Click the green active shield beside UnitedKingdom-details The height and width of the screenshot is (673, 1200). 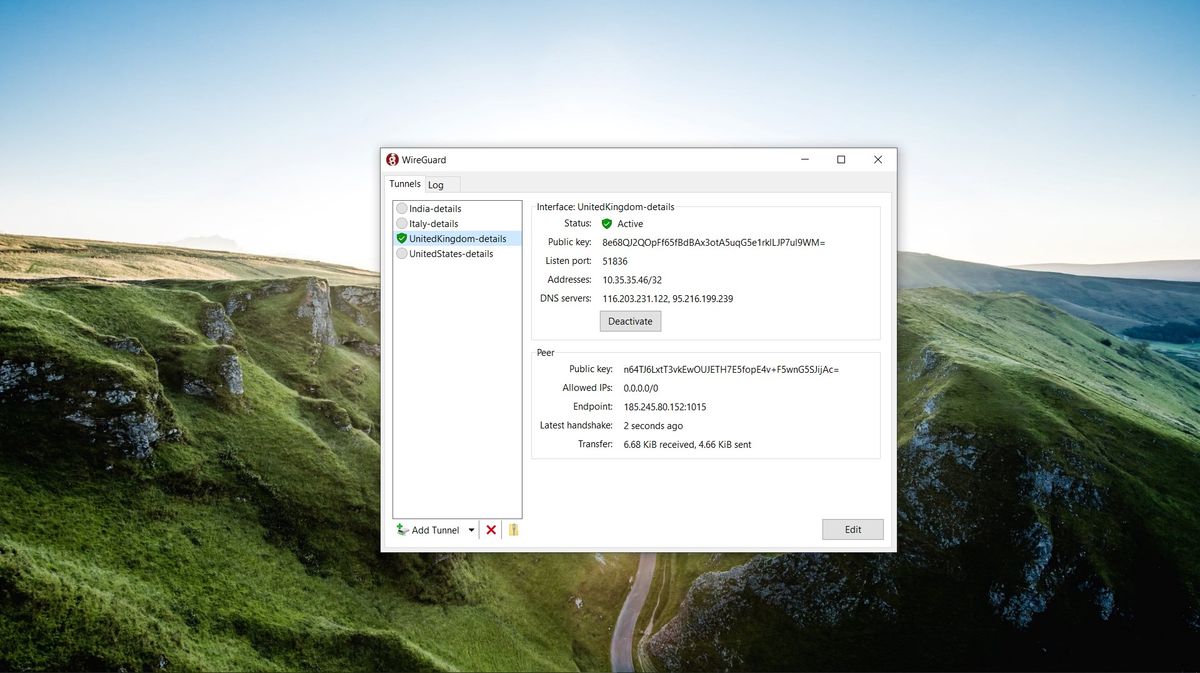click(401, 238)
